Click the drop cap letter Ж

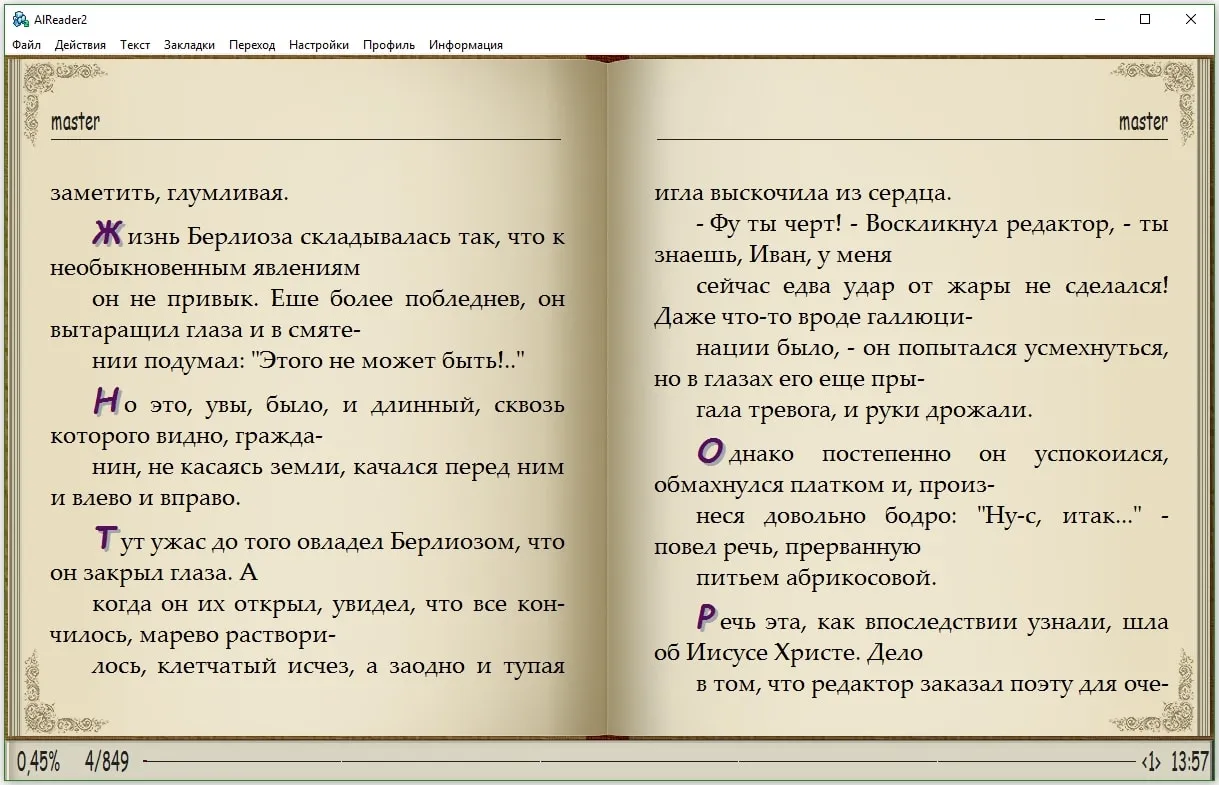[107, 234]
